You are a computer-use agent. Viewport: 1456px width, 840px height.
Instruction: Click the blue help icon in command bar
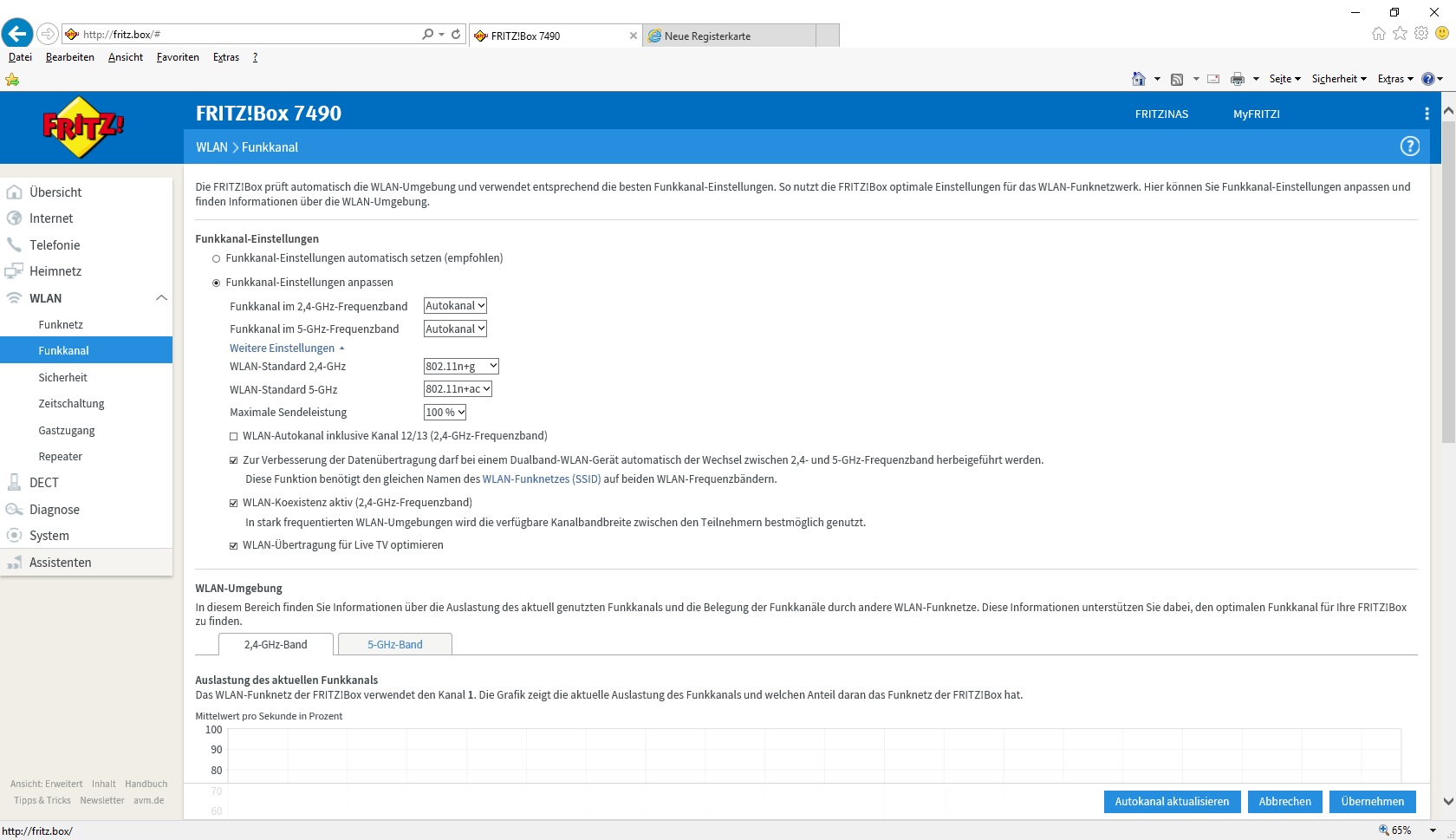click(1427, 79)
